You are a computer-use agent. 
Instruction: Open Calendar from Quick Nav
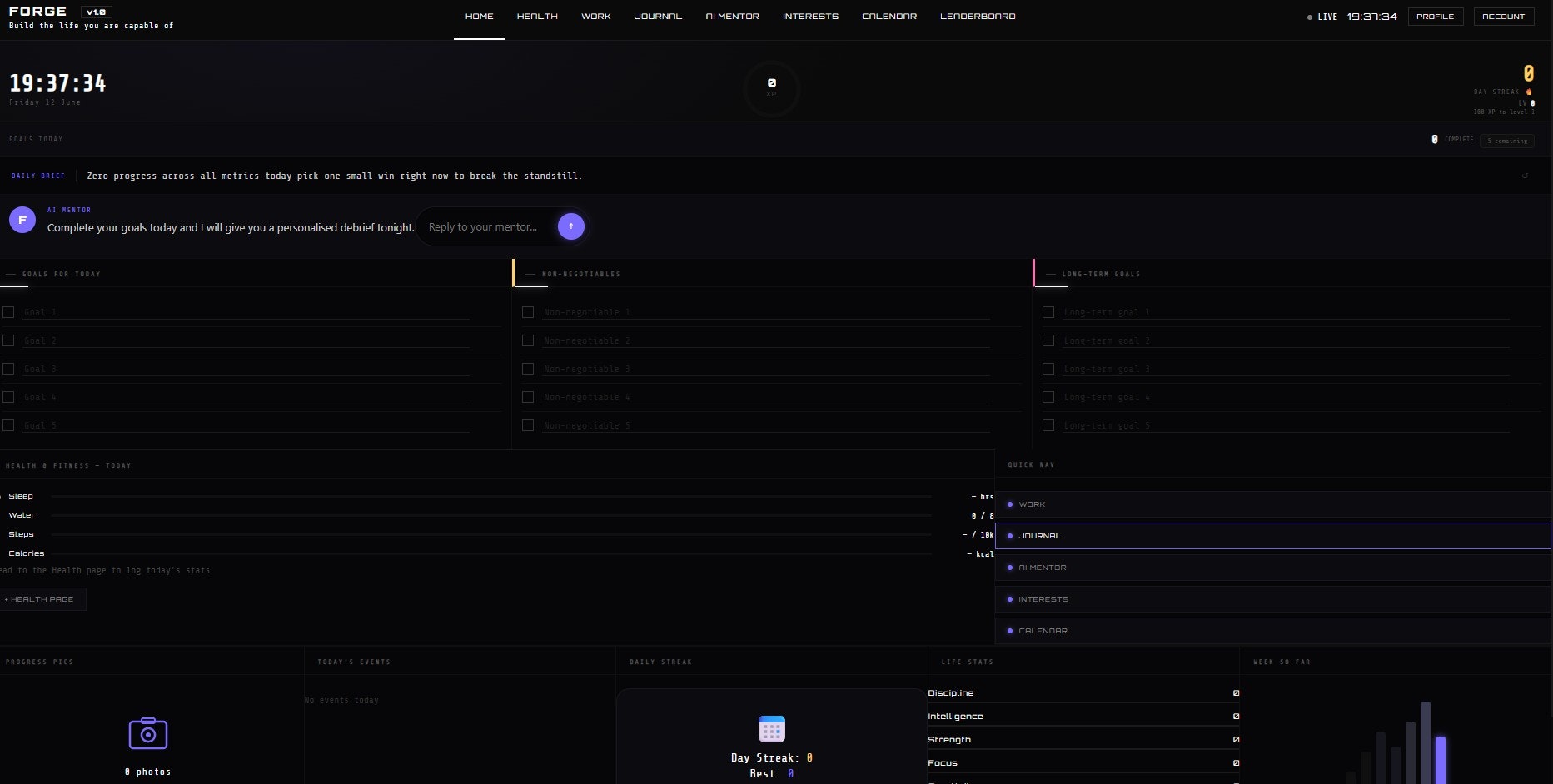point(1273,631)
